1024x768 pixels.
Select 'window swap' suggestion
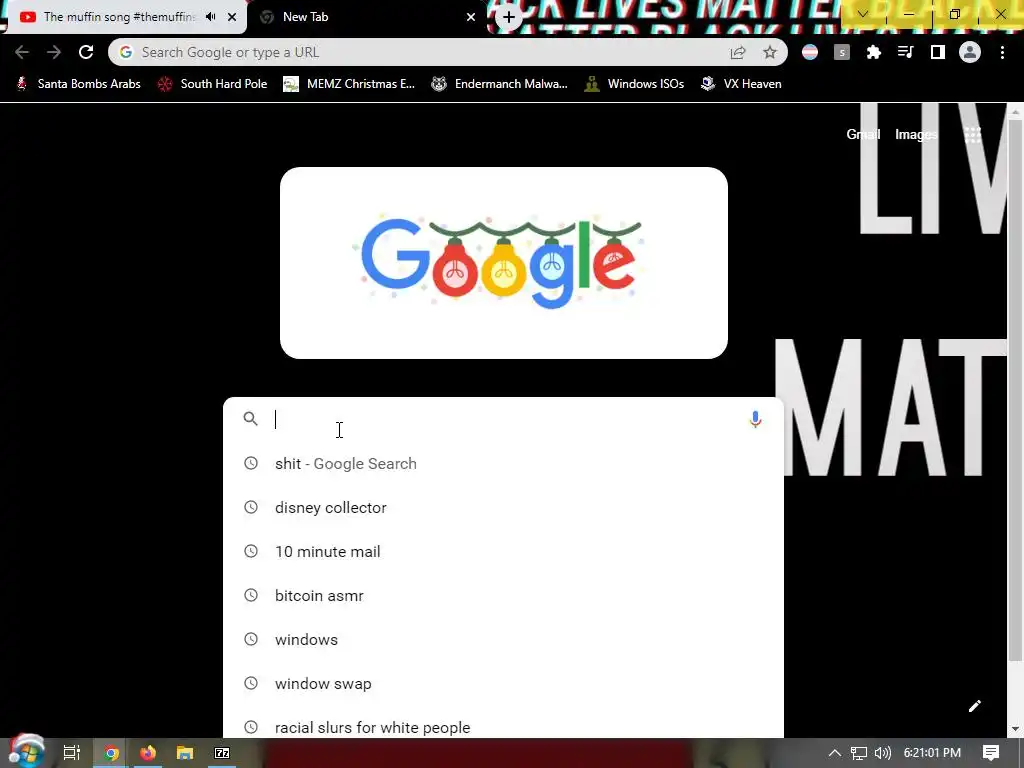pyautogui.click(x=504, y=683)
